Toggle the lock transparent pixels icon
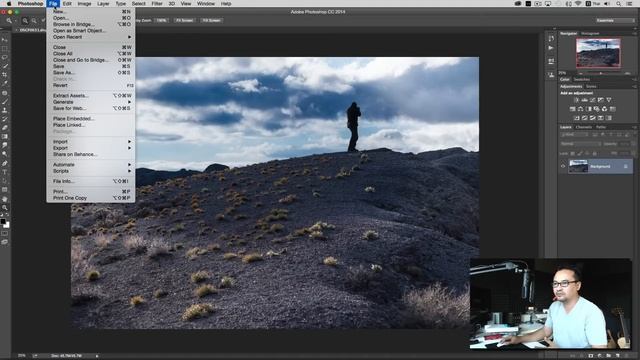 [572, 153]
